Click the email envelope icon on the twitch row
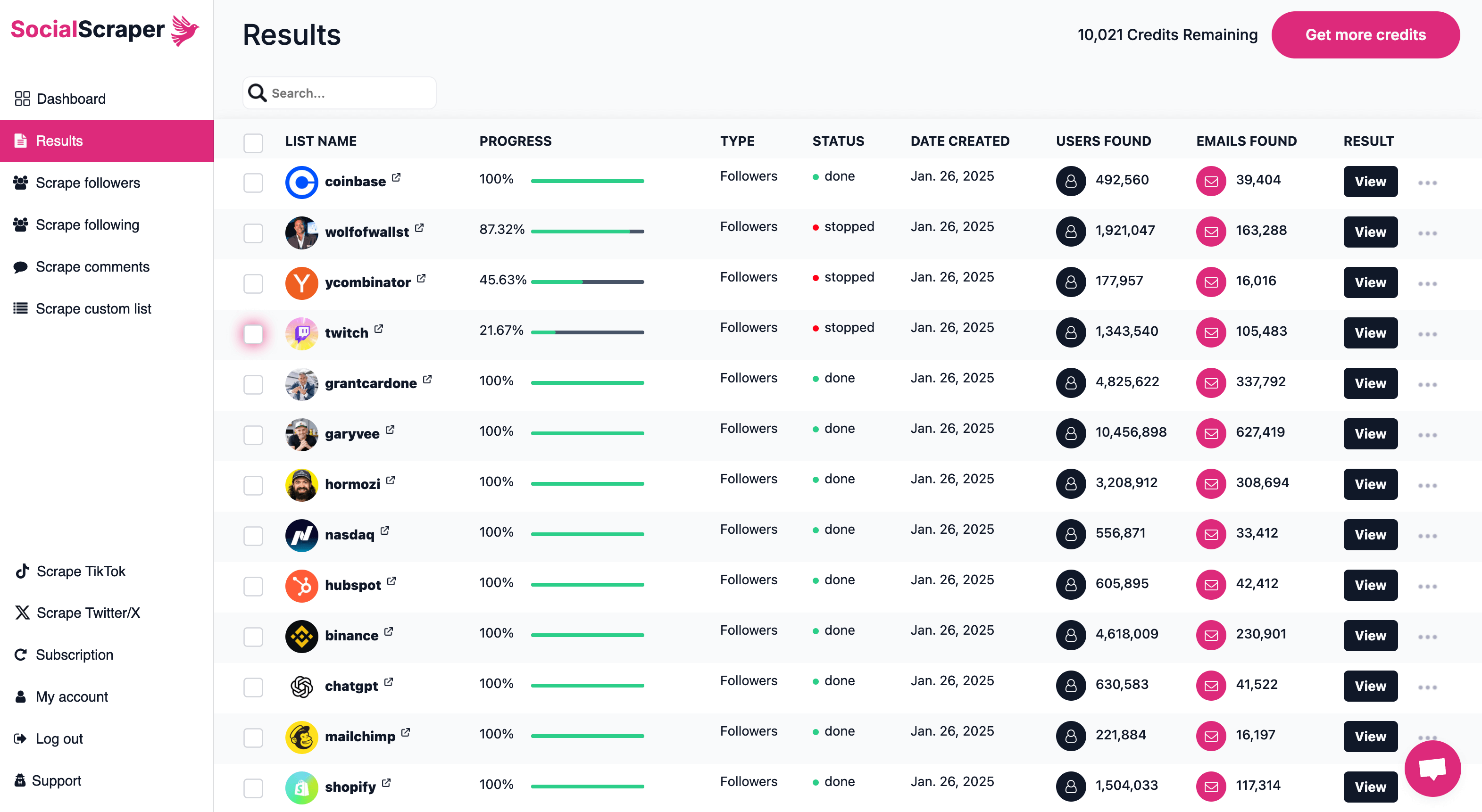This screenshot has width=1482, height=812. [x=1211, y=332]
